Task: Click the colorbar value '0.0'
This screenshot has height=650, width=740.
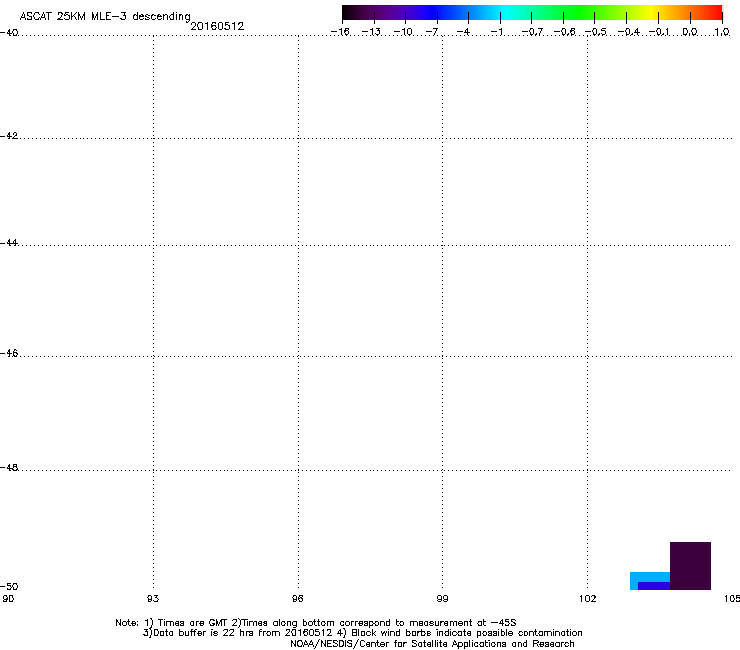Action: coord(690,32)
